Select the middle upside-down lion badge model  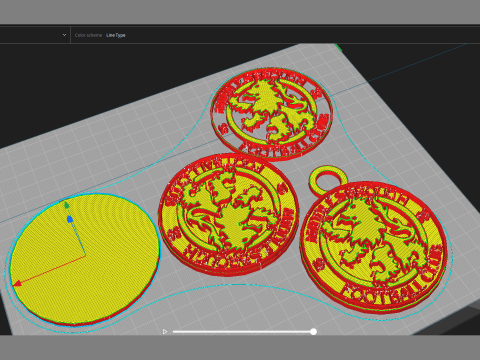point(228,214)
